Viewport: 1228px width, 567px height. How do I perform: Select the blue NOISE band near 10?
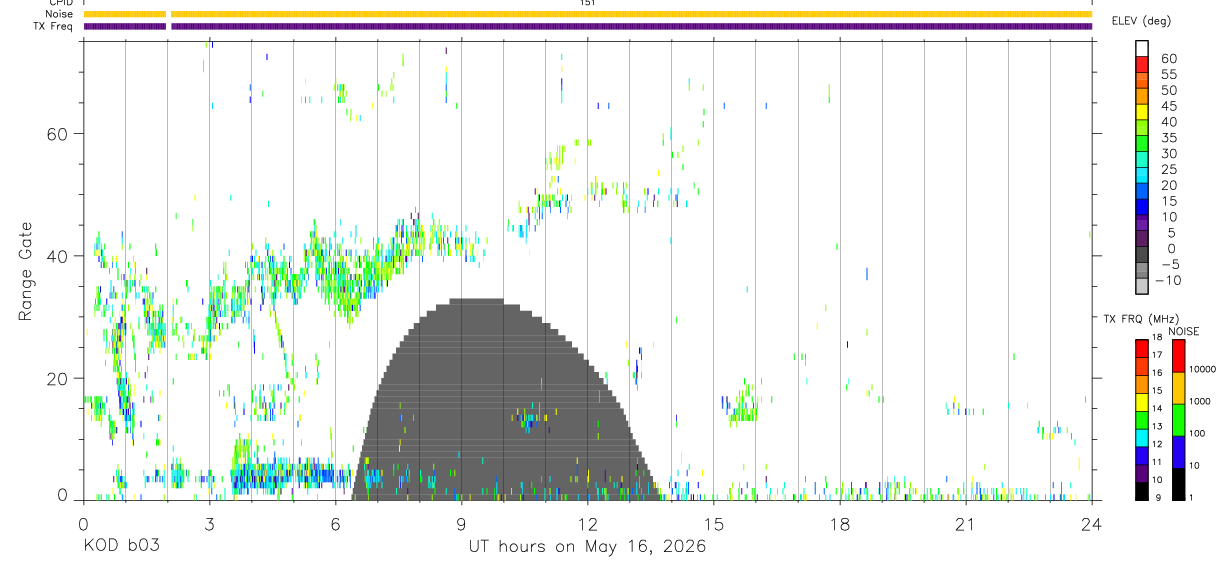1179,451
